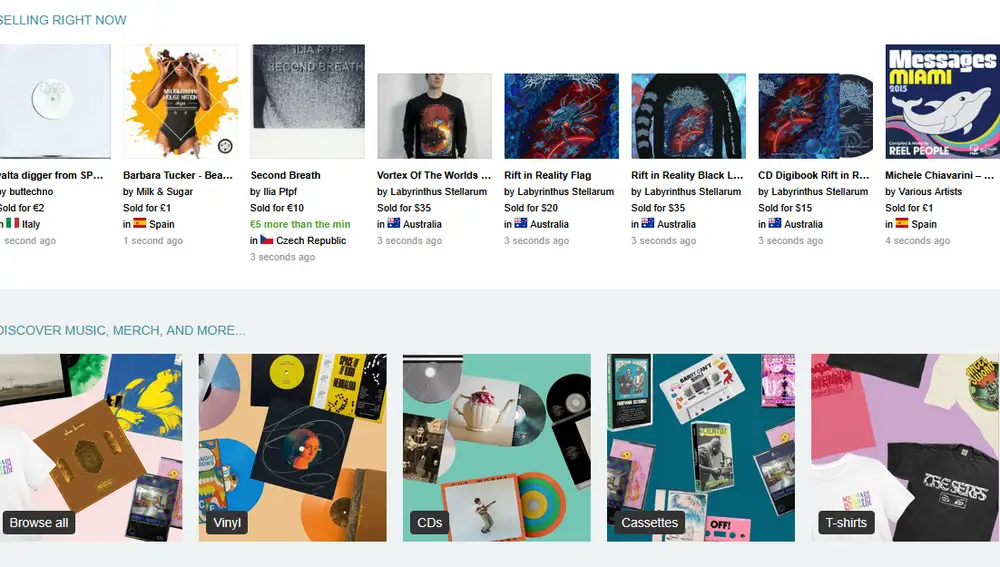Select the Vinyl category tile
Image resolution: width=1000 pixels, height=567 pixels.
click(x=292, y=448)
